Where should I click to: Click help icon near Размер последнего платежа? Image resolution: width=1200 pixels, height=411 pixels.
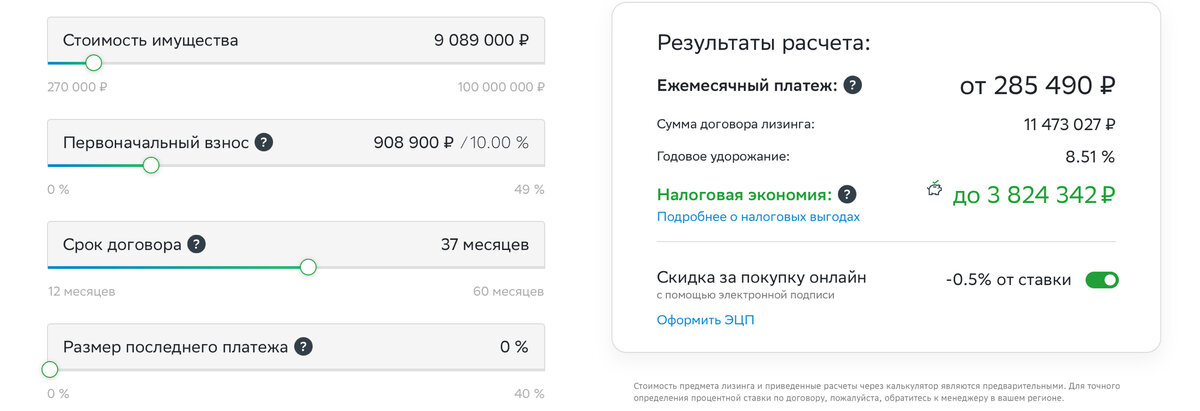pyautogui.click(x=303, y=347)
